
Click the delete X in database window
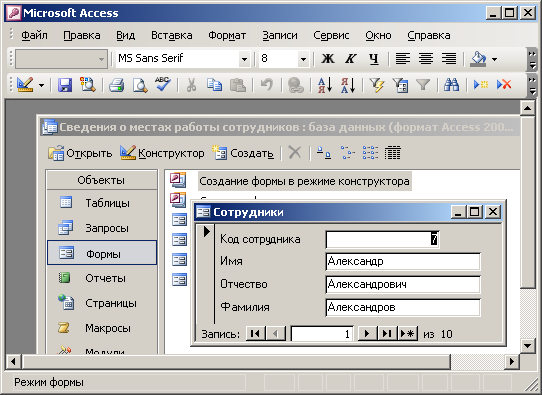295,152
